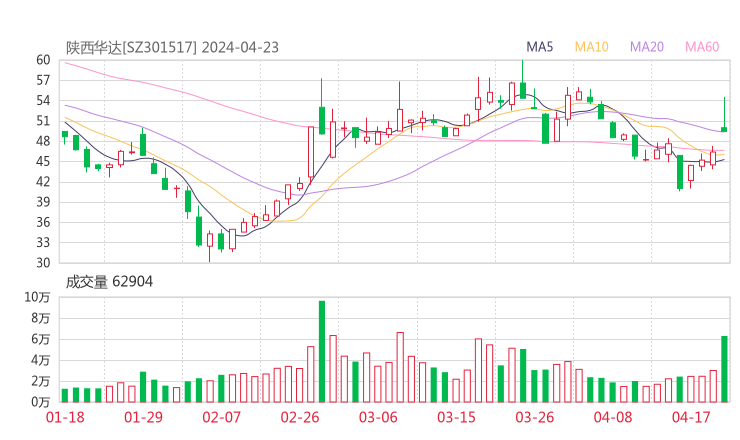Click the MA20 legend label

click(647, 47)
